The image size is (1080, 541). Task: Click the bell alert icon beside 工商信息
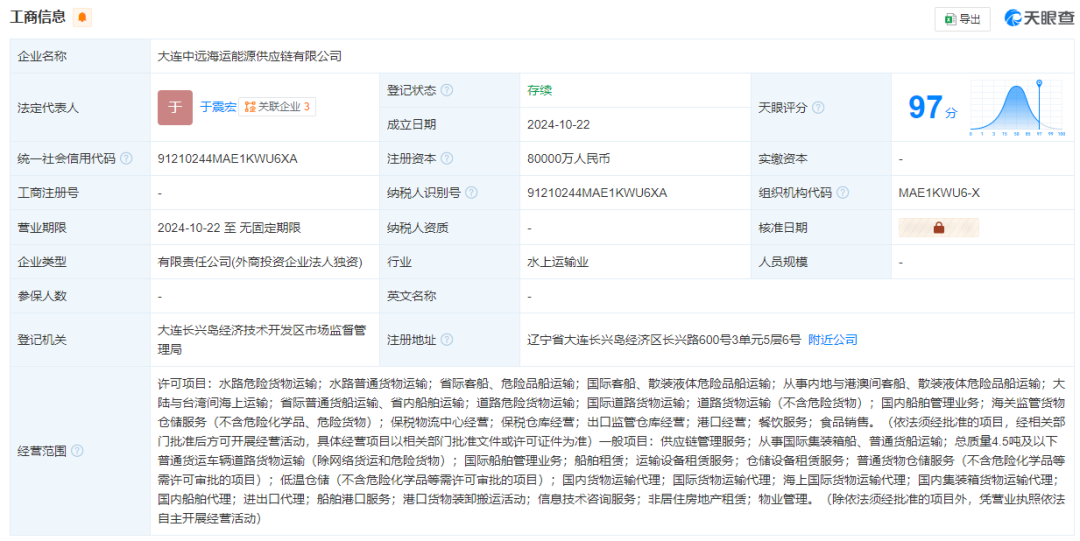pos(82,17)
